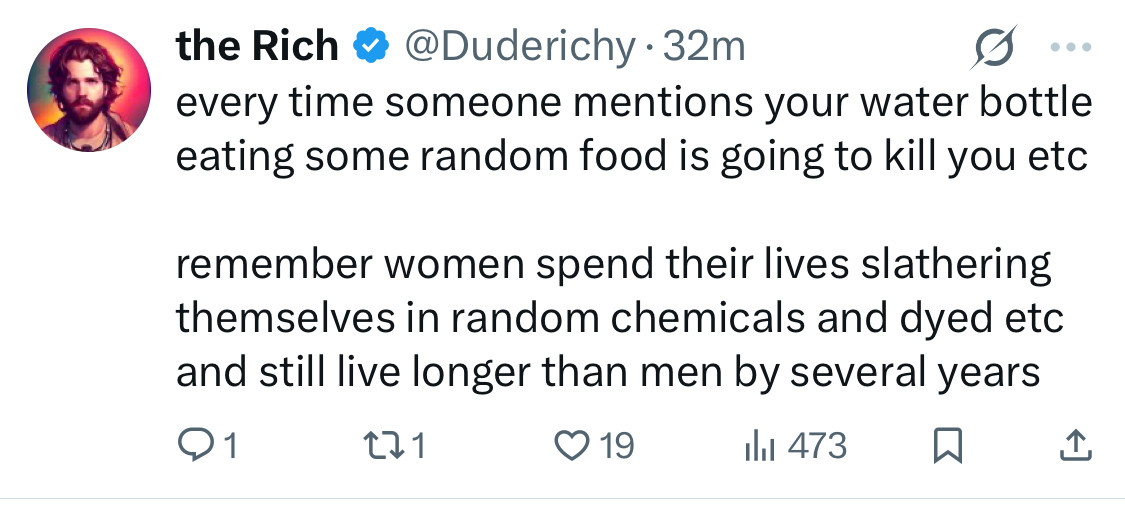This screenshot has width=1125, height=509.
Task: Click the 473 views count
Action: pyautogui.click(x=817, y=446)
